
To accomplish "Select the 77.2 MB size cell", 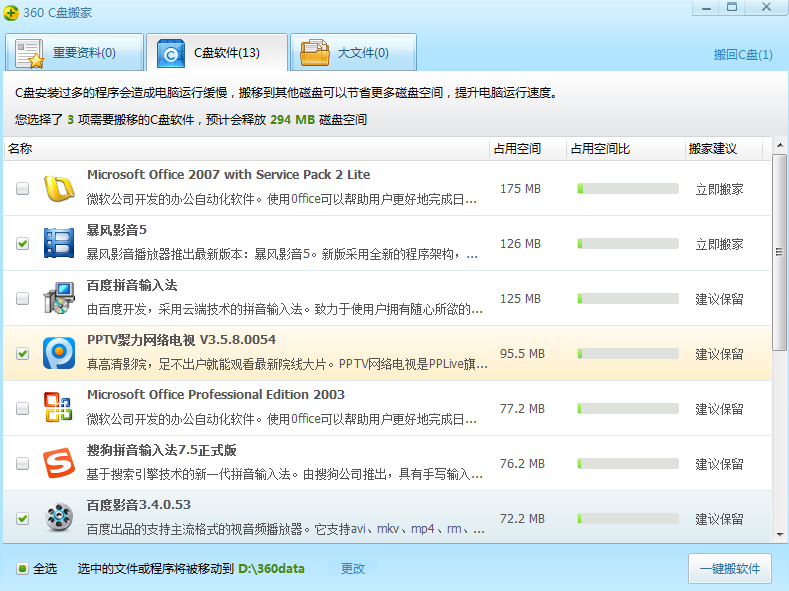I will [522, 408].
